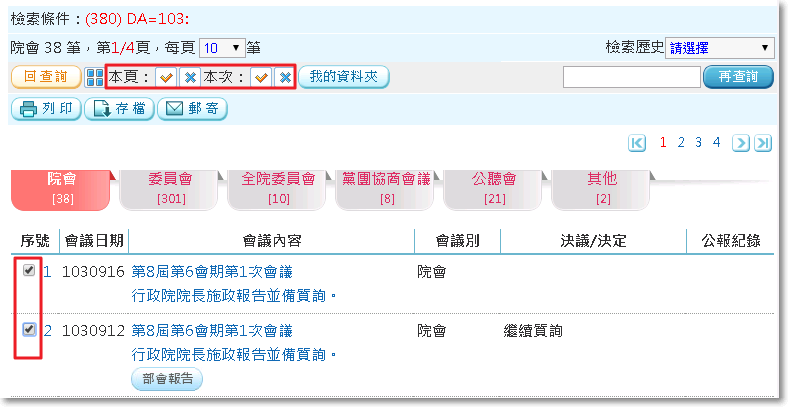Click the 本頁 select-all checkmark icon
Image resolution: width=788 pixels, height=407 pixels.
click(166, 77)
